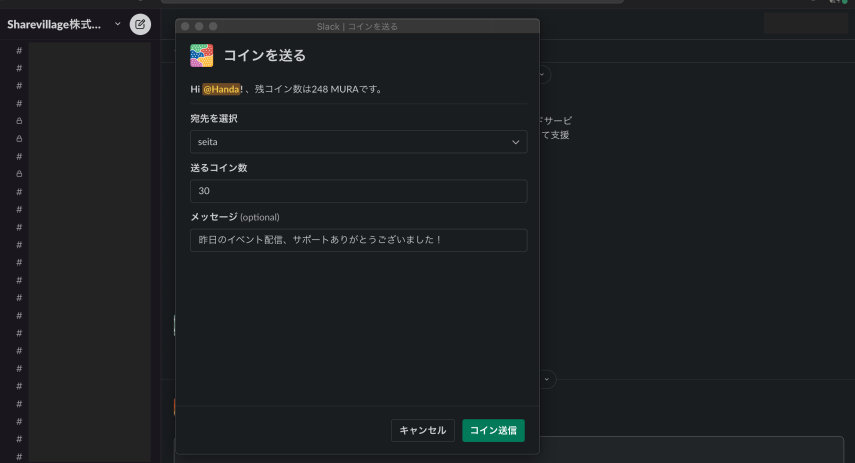Click the キャンセル button
Screen dimensions: 855x463
click(423, 430)
